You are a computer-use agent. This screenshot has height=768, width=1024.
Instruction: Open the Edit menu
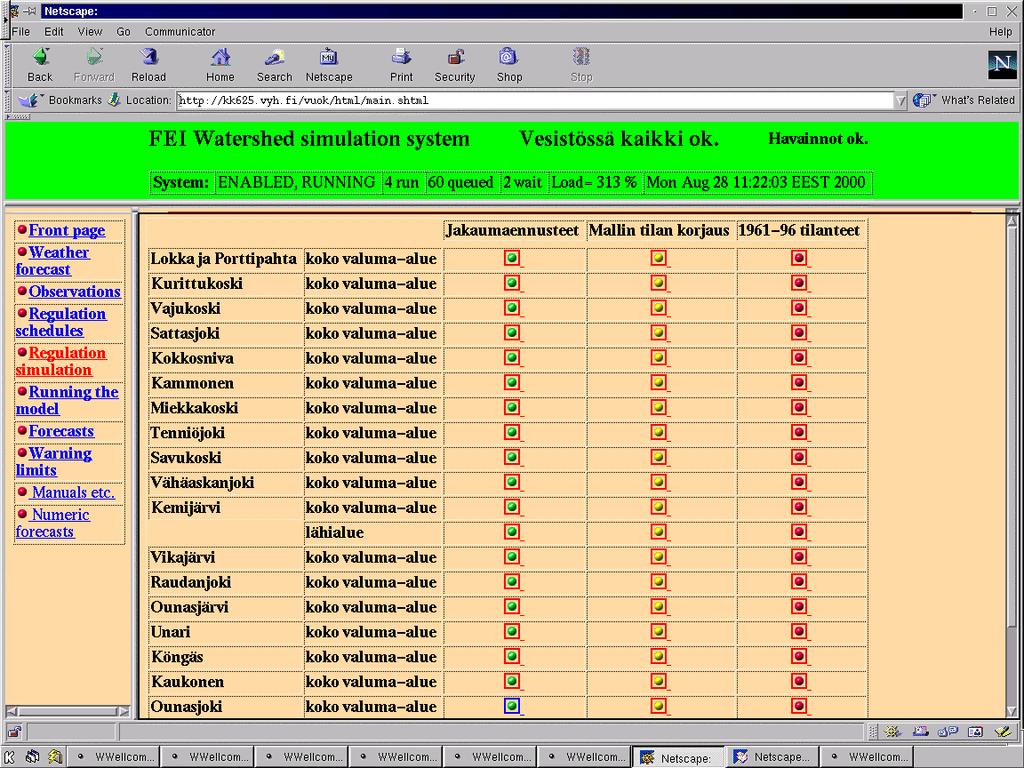tap(54, 31)
